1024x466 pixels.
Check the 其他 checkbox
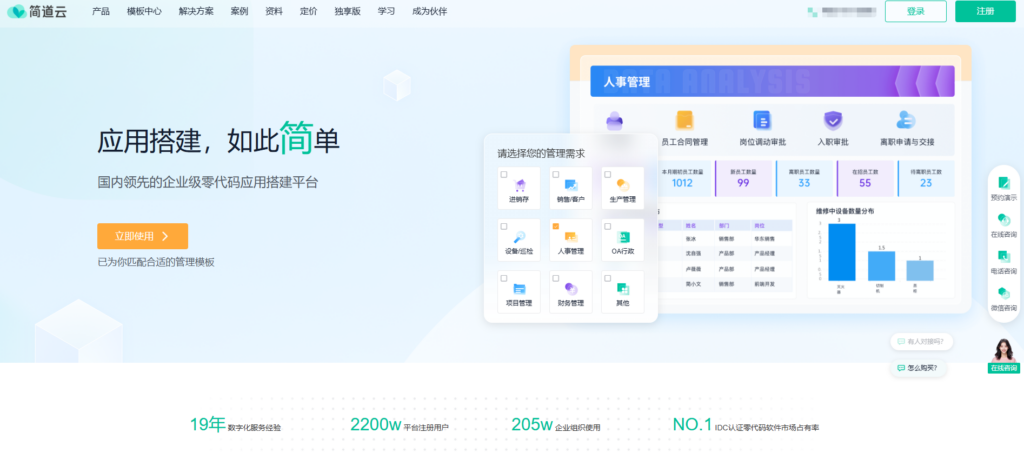click(607, 278)
